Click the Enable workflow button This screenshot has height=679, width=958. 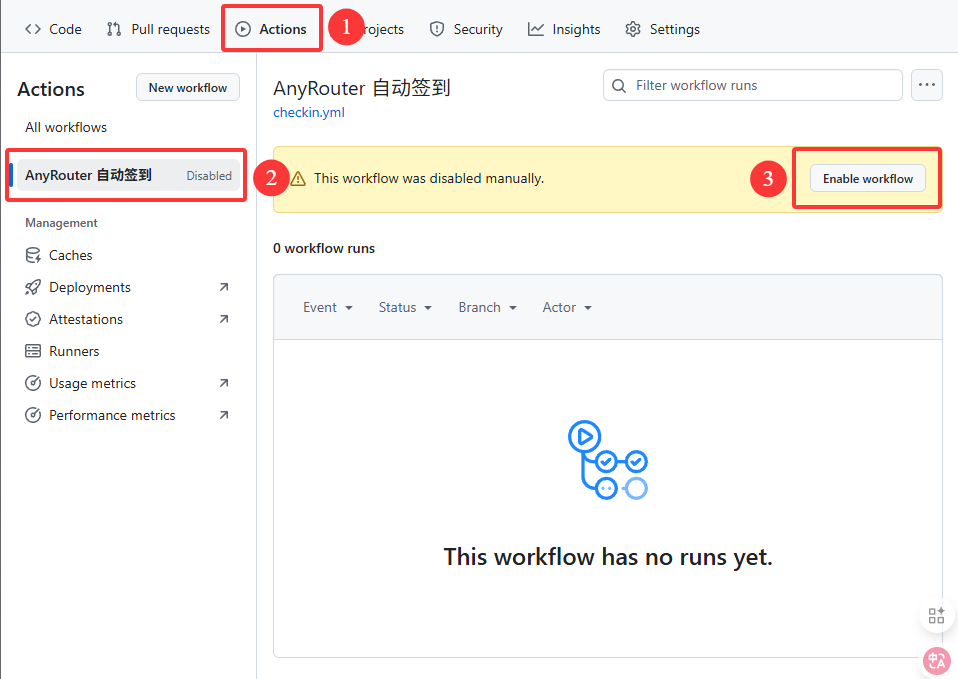pyautogui.click(x=868, y=178)
